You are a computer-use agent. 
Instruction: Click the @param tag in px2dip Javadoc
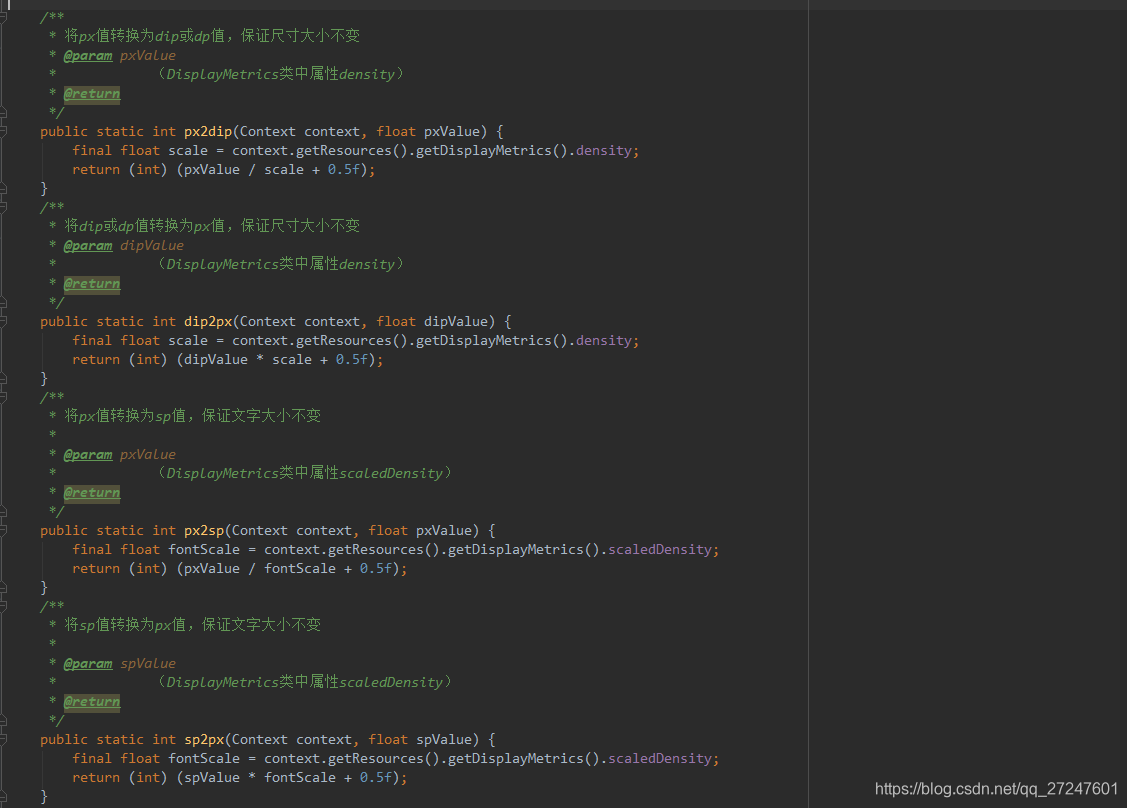88,55
